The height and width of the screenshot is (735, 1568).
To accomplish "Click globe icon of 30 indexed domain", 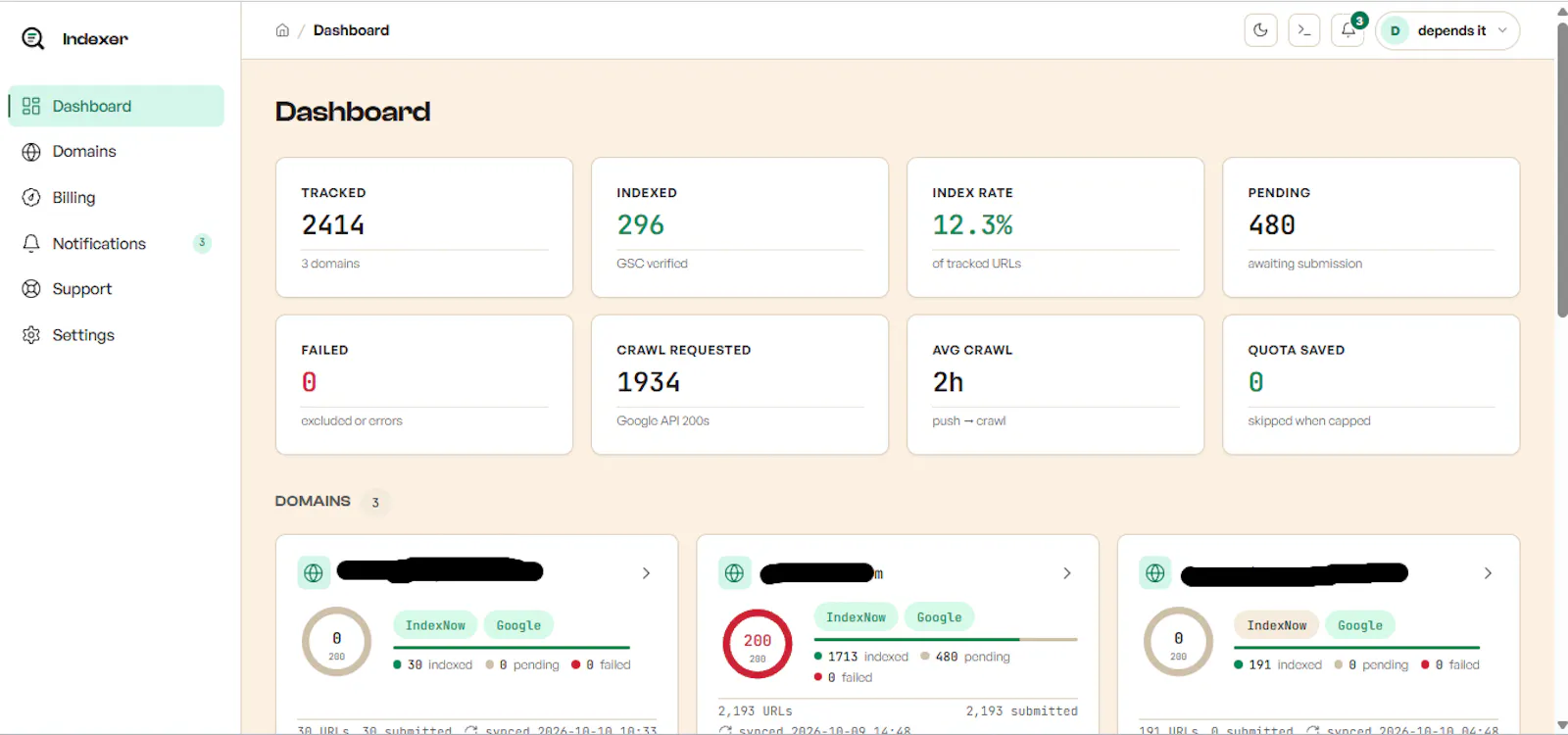I will (x=314, y=573).
